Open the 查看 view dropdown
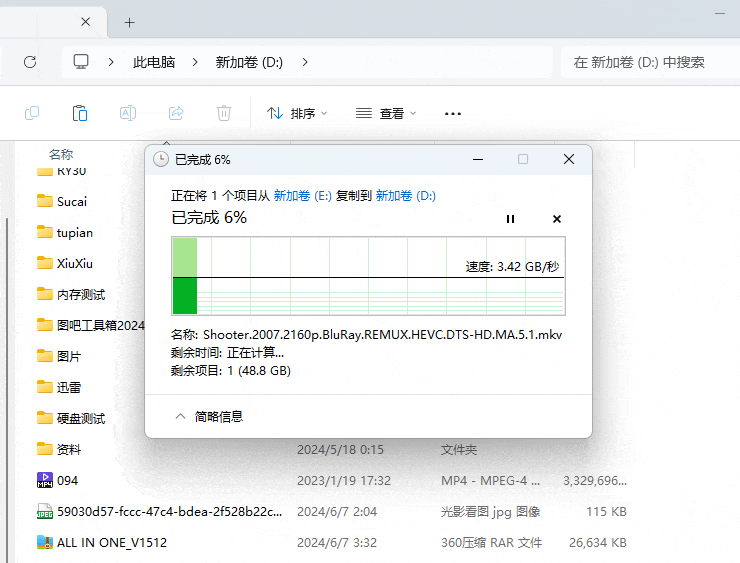 click(x=386, y=113)
